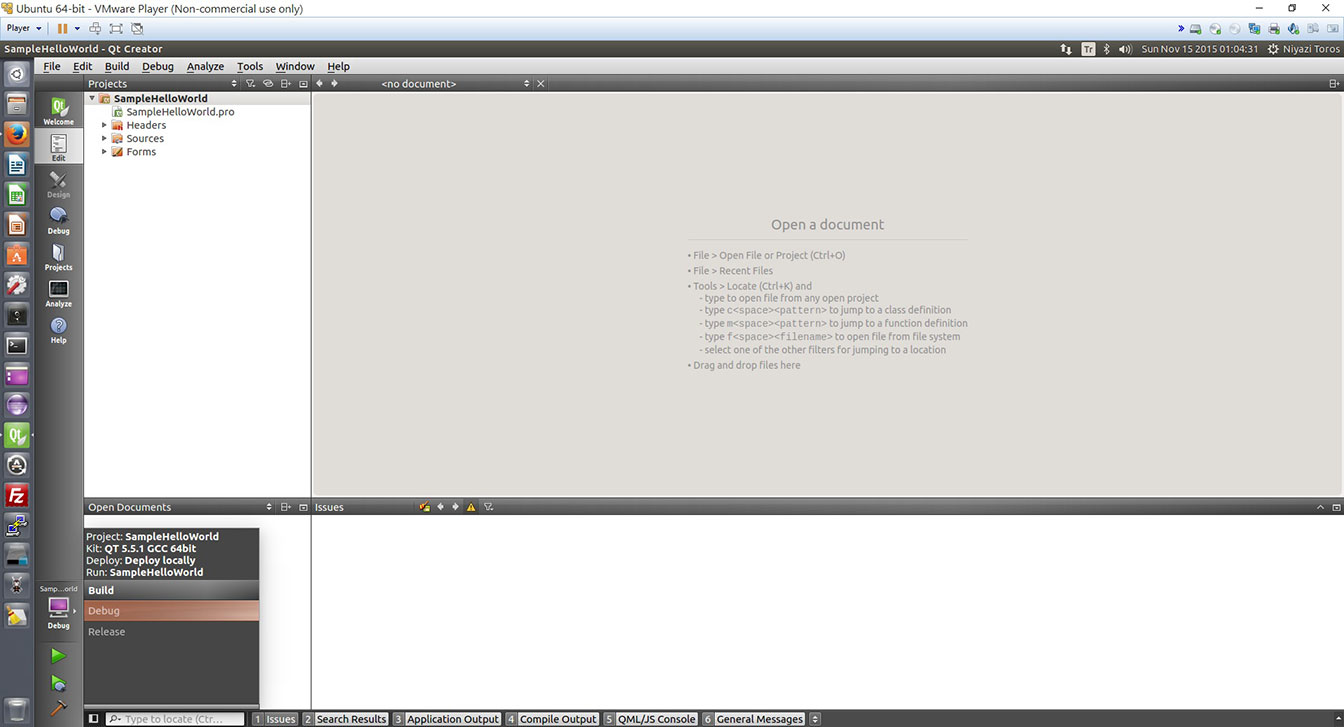The width and height of the screenshot is (1344, 727).
Task: Show the Search Results output tab
Action: (x=345, y=719)
